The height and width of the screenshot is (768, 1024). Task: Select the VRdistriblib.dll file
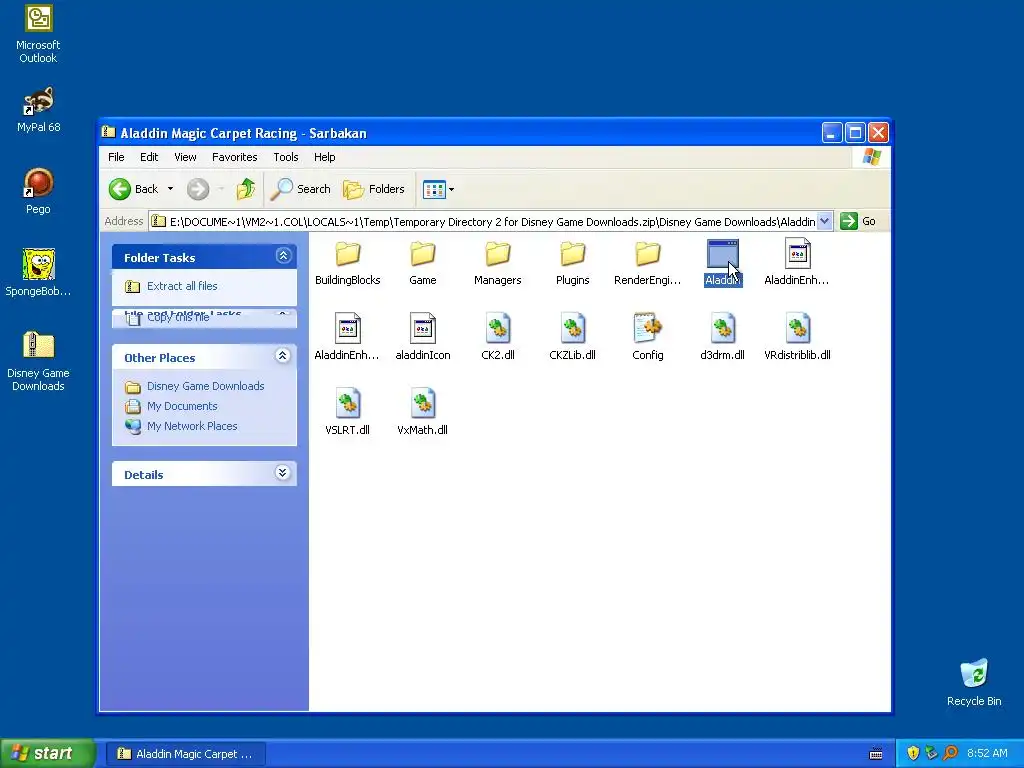pyautogui.click(x=797, y=338)
